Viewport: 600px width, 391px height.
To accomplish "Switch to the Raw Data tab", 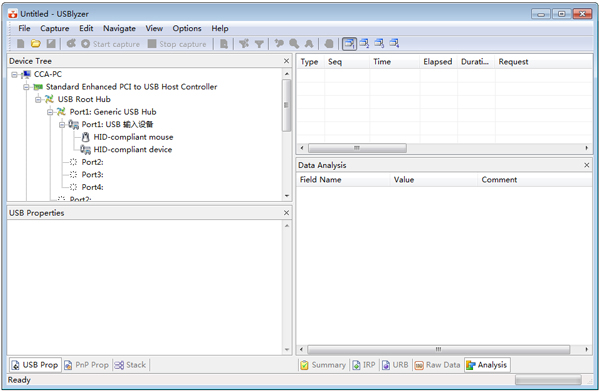I will tap(438, 365).
